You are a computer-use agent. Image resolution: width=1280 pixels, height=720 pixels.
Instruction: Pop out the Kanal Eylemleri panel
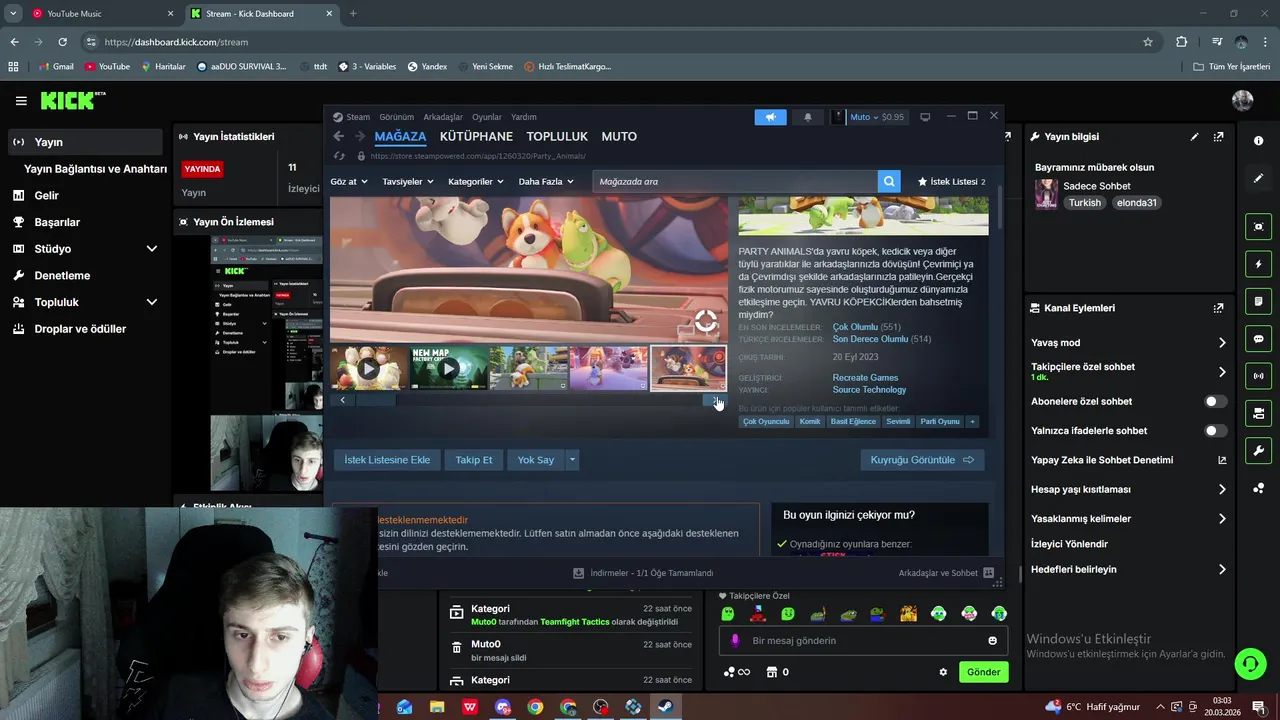[1218, 308]
